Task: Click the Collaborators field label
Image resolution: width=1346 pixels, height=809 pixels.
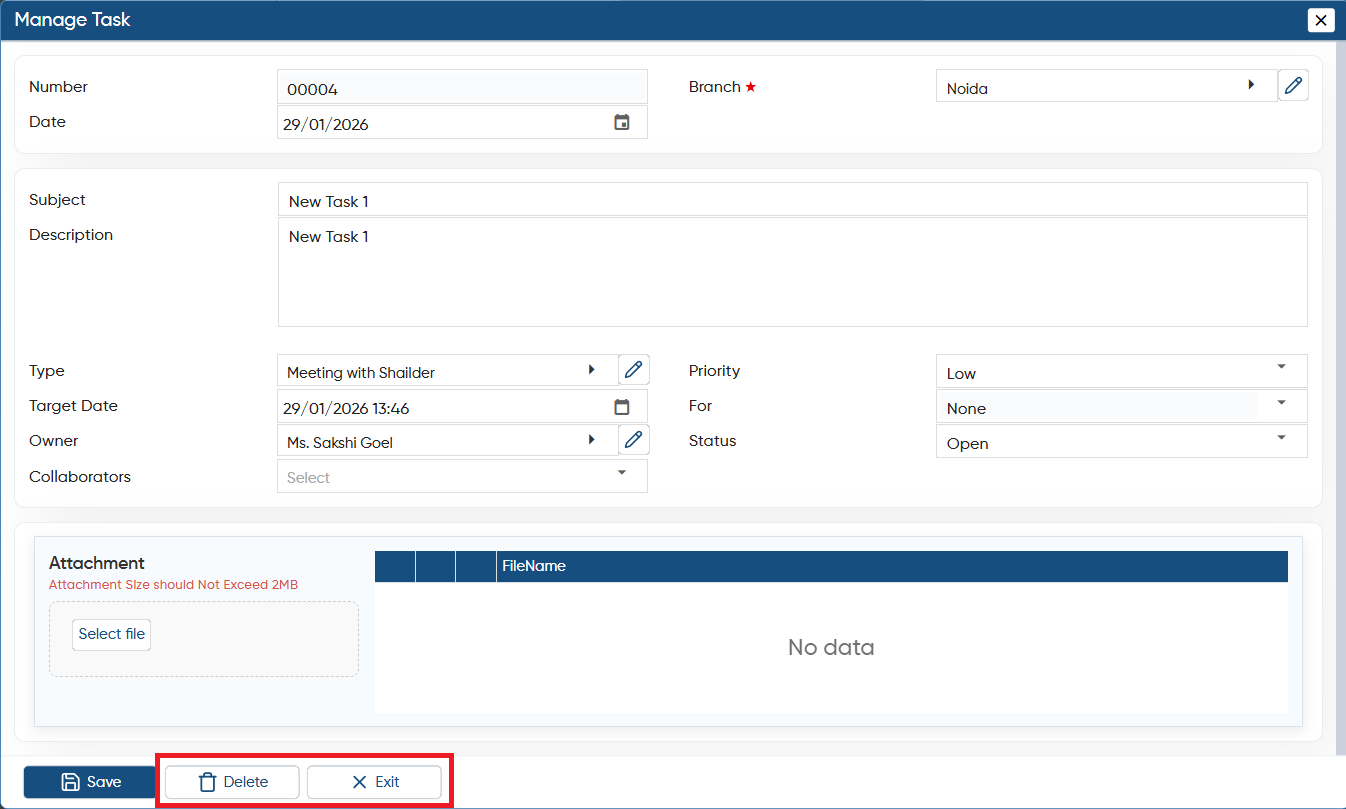Action: 80,477
